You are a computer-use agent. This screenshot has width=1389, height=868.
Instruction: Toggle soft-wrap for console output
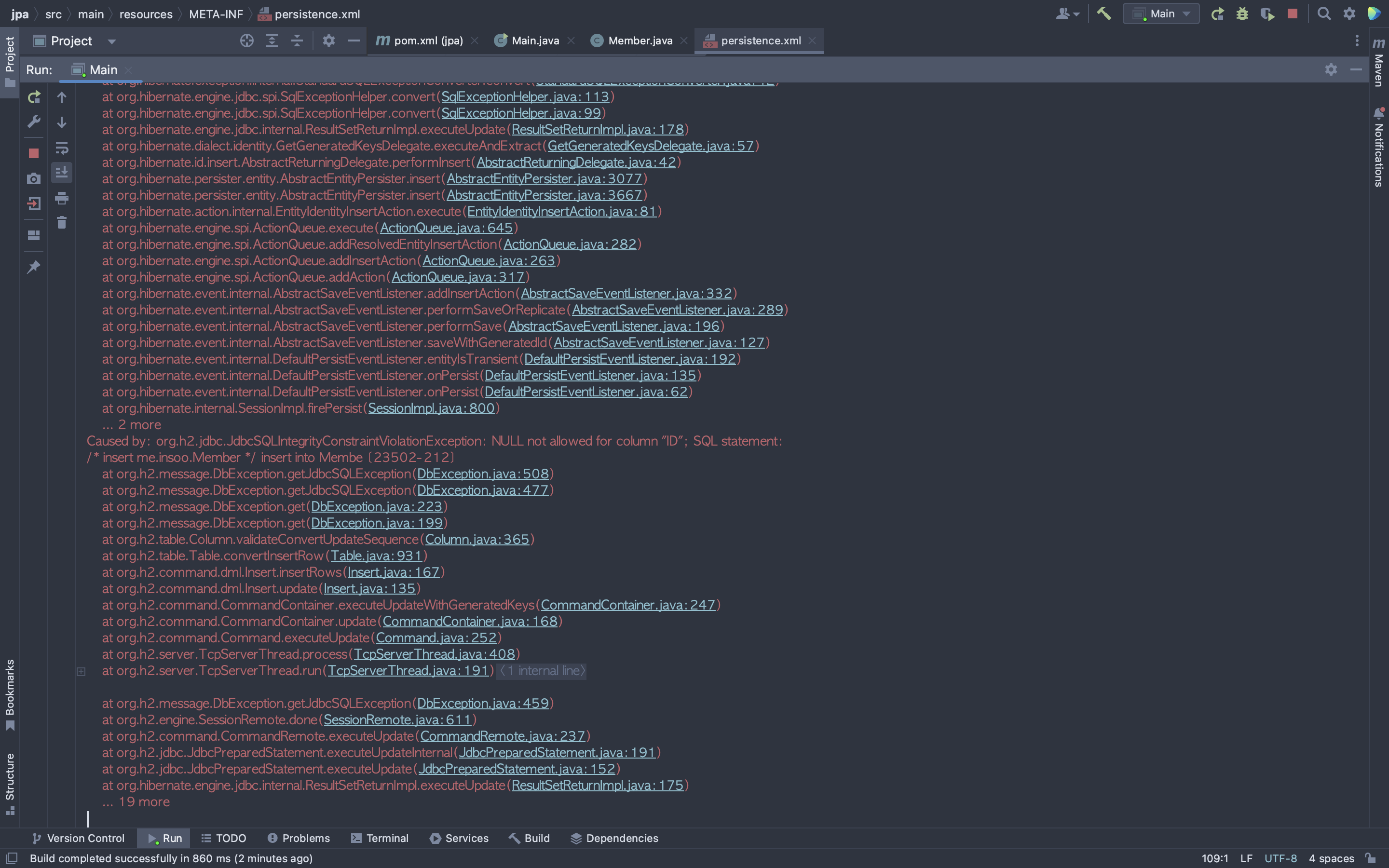61,148
